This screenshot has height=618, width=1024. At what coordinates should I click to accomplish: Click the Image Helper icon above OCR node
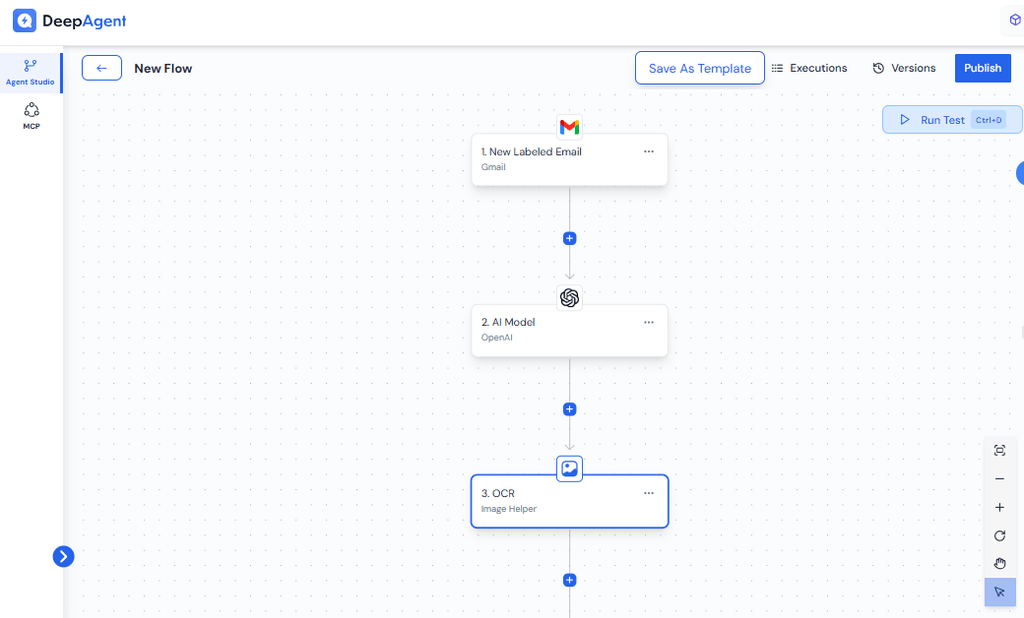pos(569,468)
